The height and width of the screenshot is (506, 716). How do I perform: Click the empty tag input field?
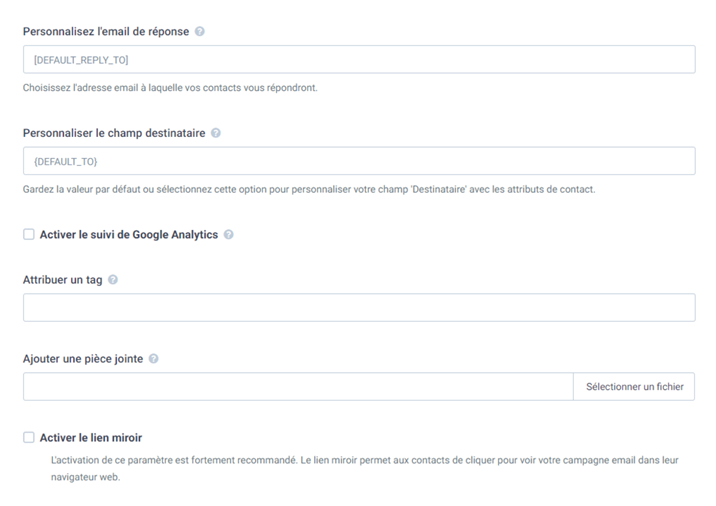(x=358, y=308)
